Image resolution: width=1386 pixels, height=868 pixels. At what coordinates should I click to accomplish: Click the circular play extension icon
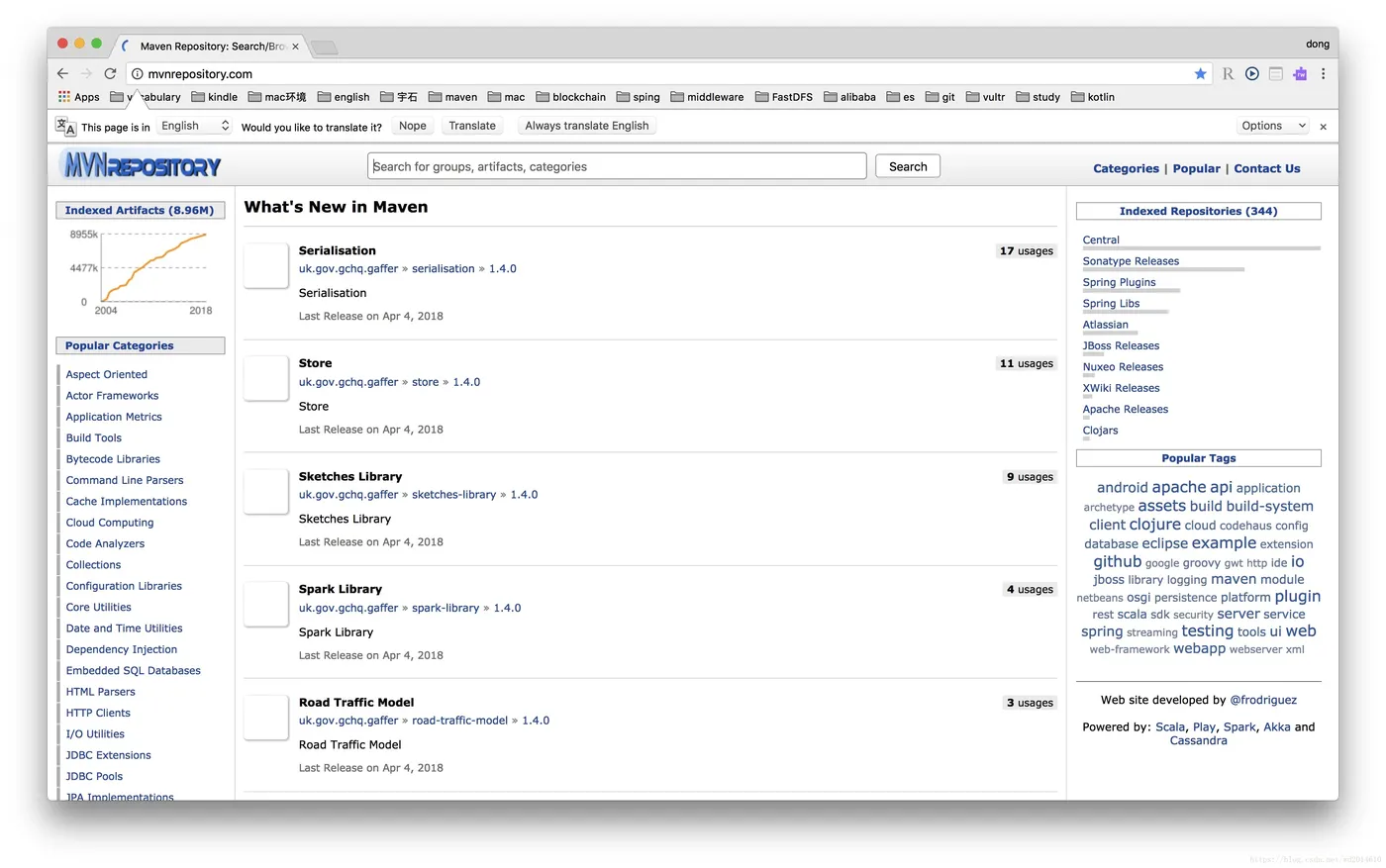1252,74
